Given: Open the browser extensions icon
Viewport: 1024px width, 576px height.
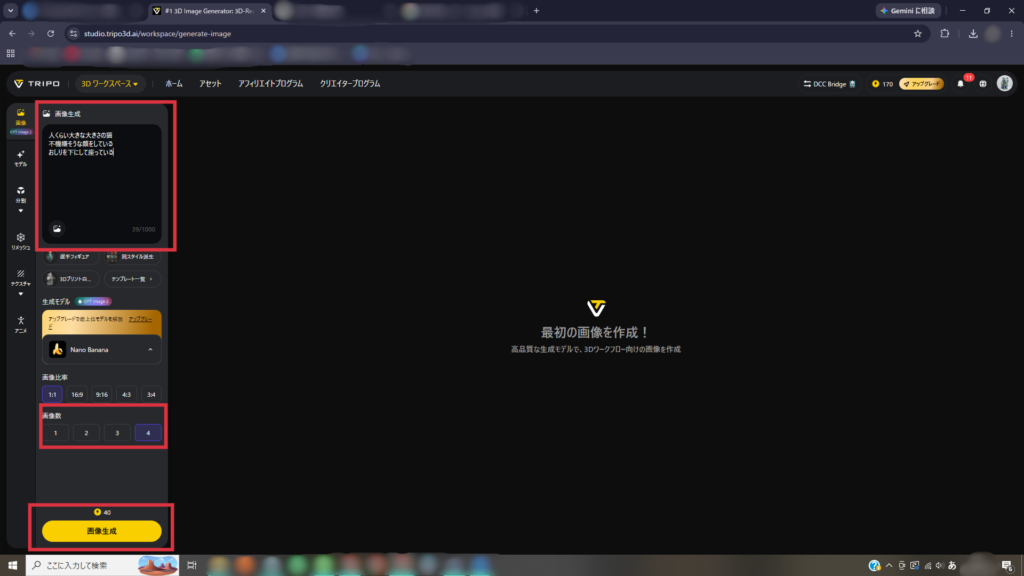Looking at the screenshot, I should click(x=944, y=33).
